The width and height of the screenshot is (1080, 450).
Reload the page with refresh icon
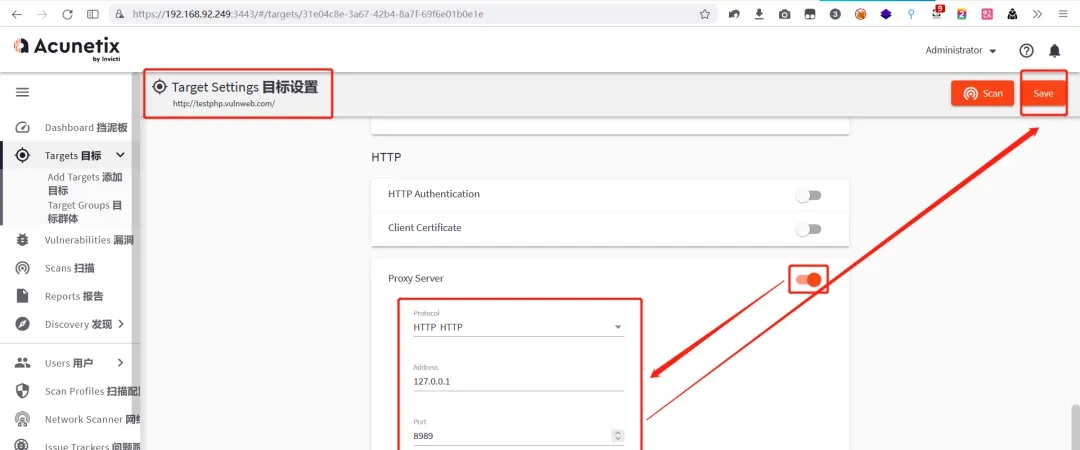67,14
